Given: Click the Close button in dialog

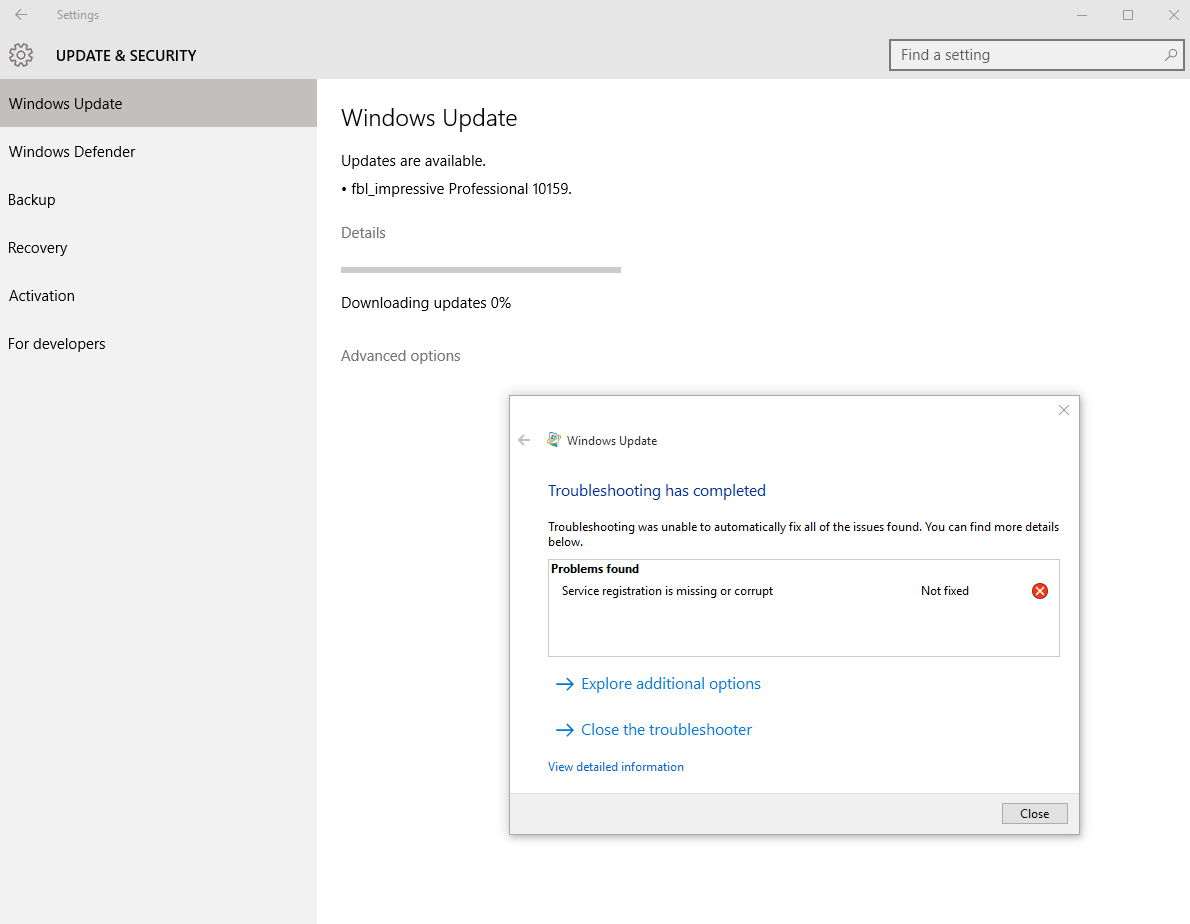Looking at the screenshot, I should click(x=1034, y=813).
